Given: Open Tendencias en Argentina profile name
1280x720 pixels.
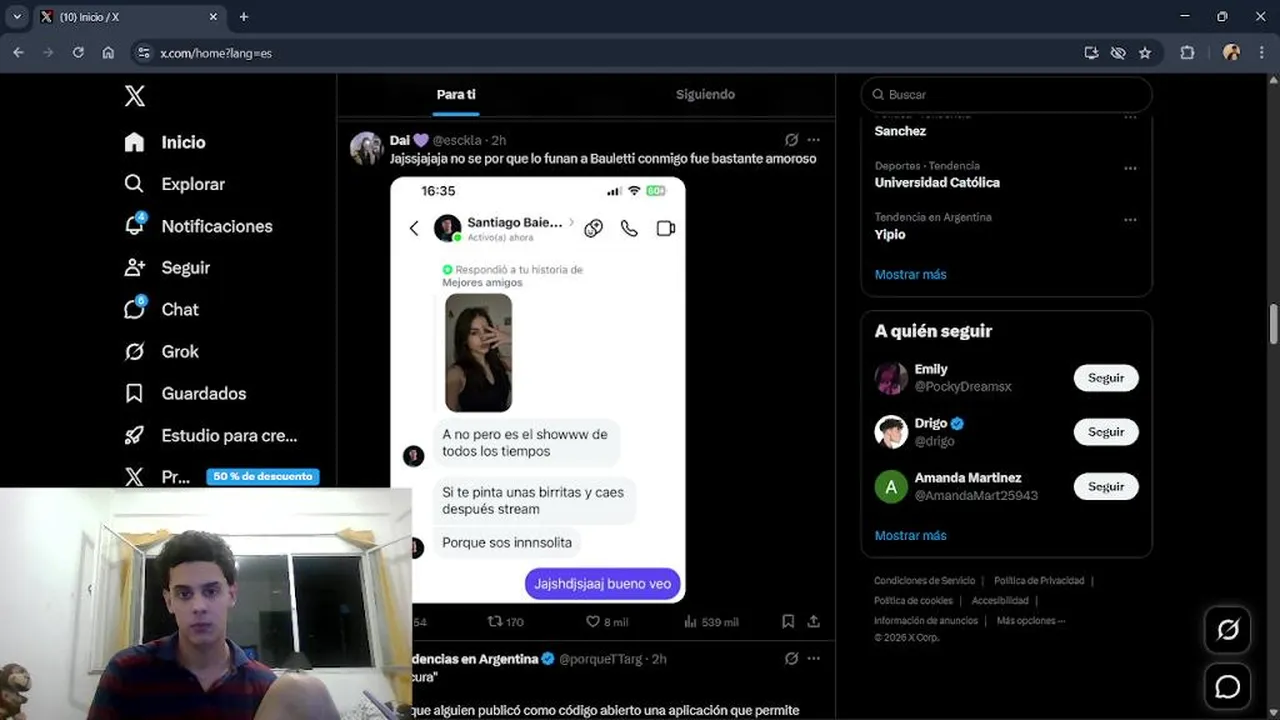Looking at the screenshot, I should click(x=477, y=659).
